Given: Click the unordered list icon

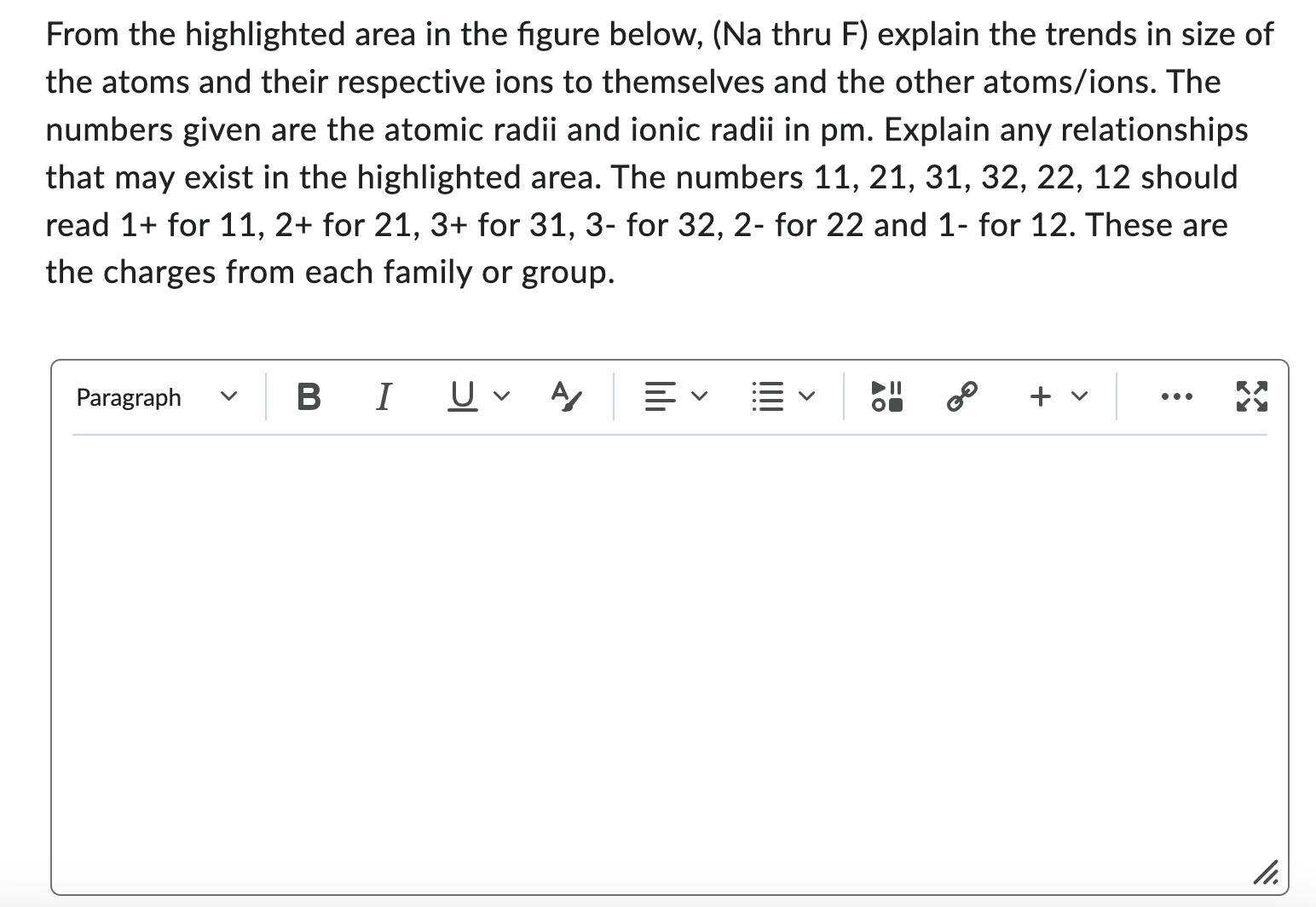Looking at the screenshot, I should (767, 396).
